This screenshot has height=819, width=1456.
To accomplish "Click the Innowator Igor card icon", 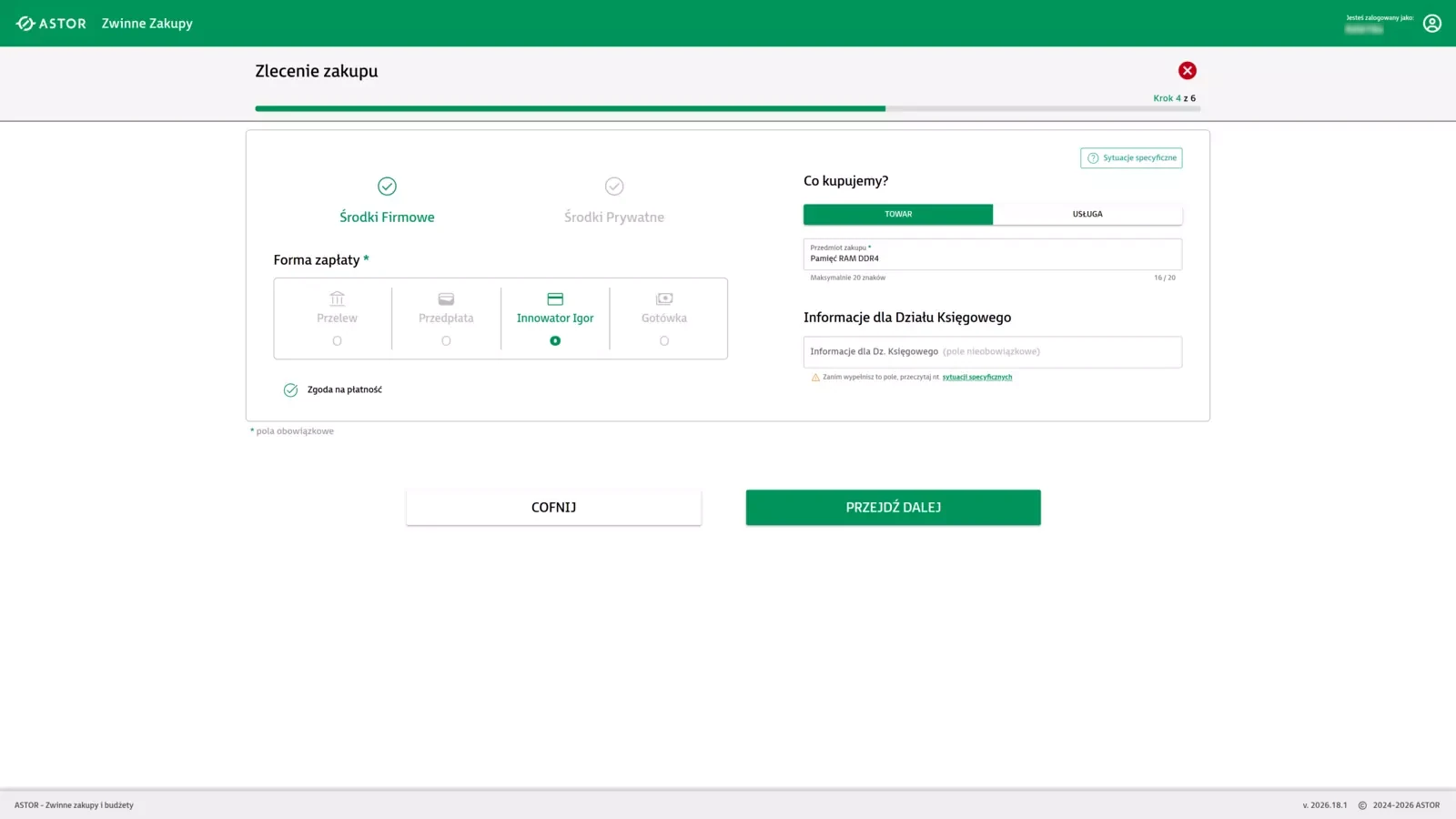I will point(555,298).
